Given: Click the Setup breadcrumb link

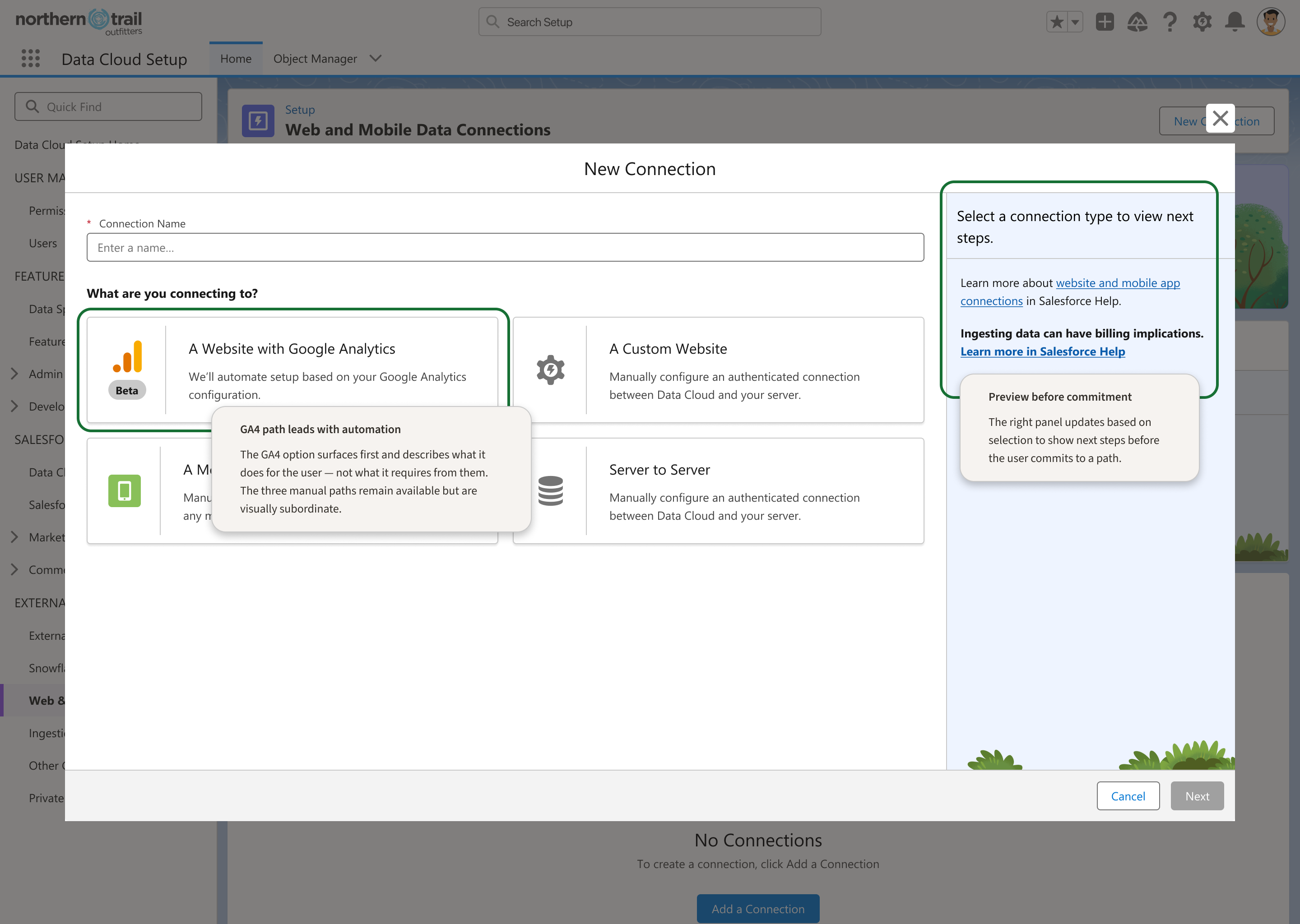Looking at the screenshot, I should pyautogui.click(x=300, y=110).
